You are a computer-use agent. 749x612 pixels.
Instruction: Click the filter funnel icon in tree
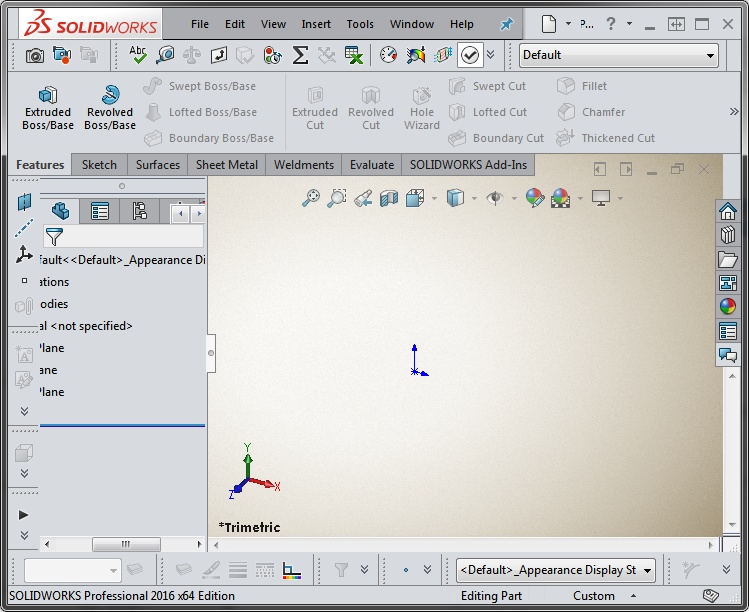[x=54, y=236]
